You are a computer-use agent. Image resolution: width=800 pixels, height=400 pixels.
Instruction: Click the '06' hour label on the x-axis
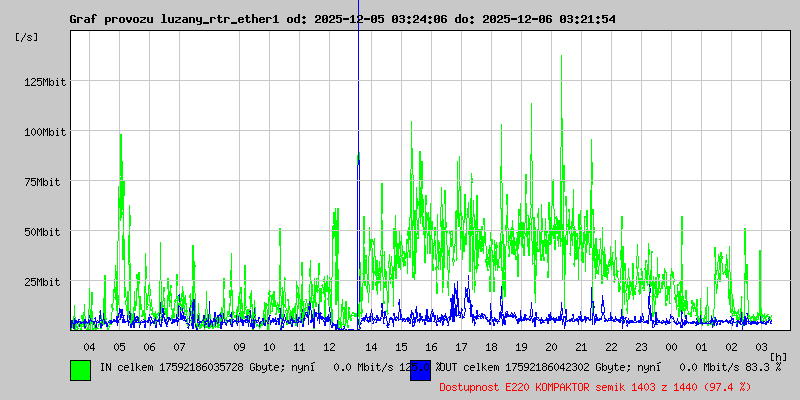click(x=149, y=347)
